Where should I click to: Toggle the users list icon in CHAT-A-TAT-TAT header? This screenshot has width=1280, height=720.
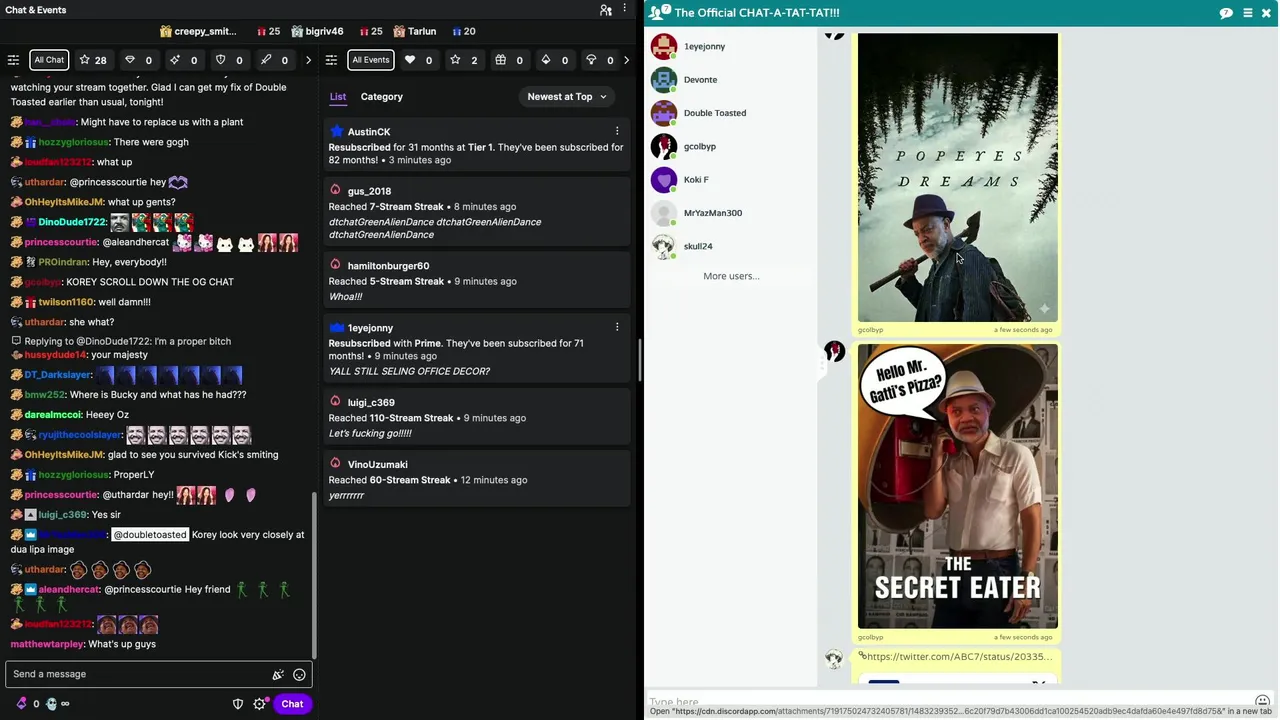658,12
